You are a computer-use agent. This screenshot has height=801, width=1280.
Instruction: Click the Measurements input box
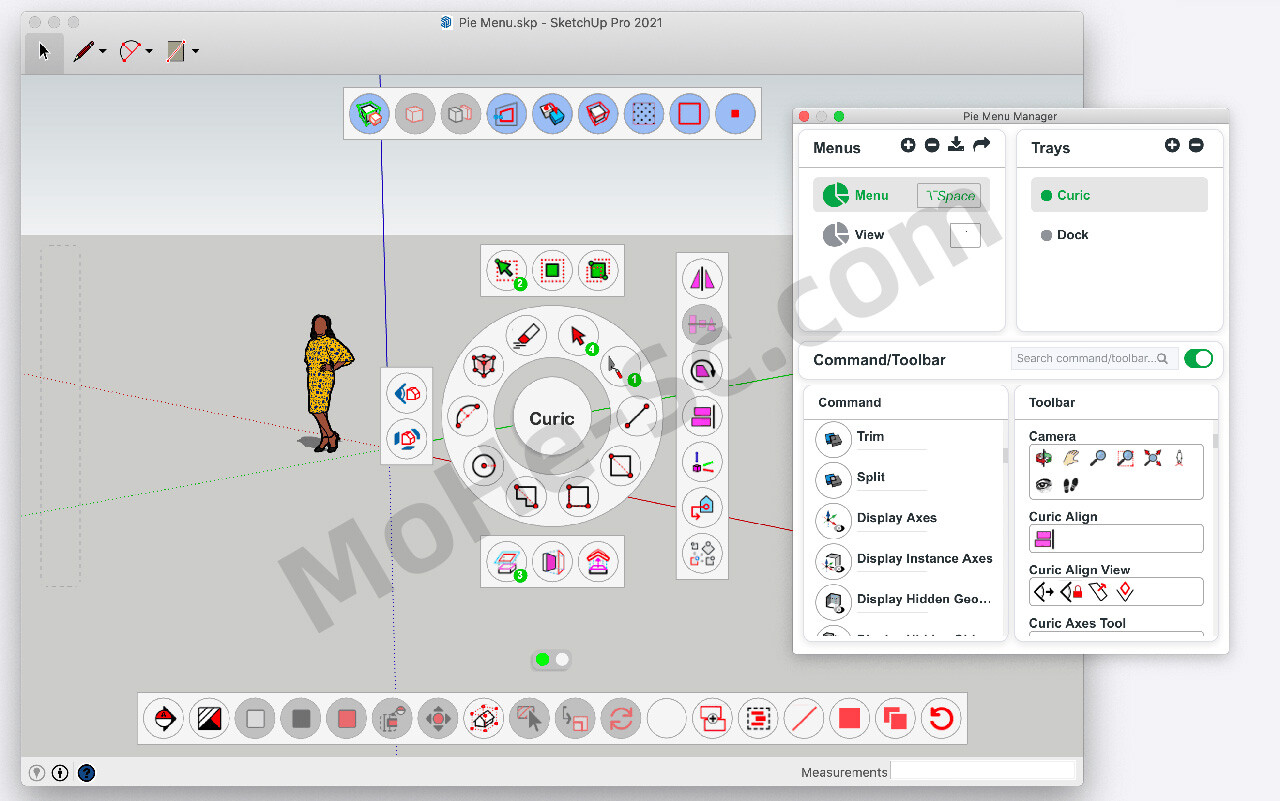pyautogui.click(x=983, y=771)
